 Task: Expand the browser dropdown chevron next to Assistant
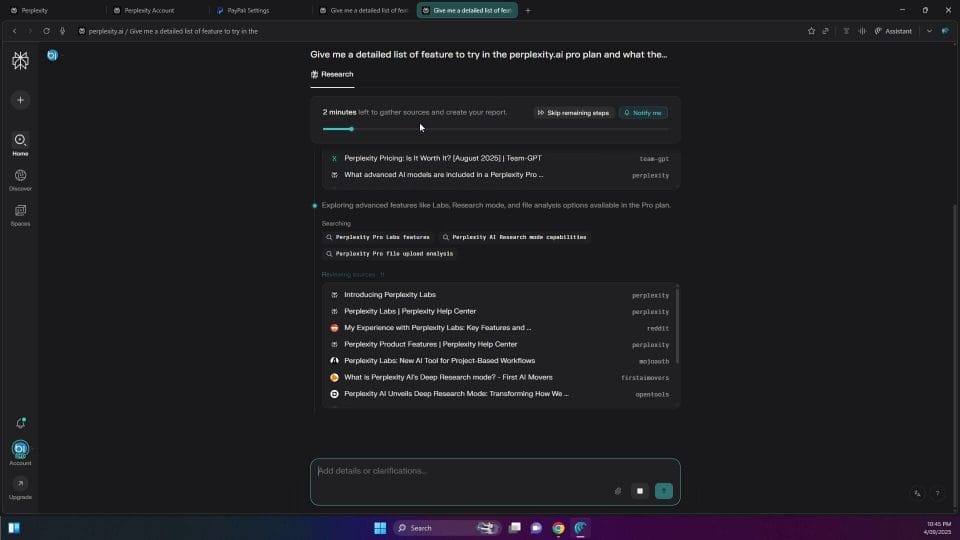click(x=929, y=31)
